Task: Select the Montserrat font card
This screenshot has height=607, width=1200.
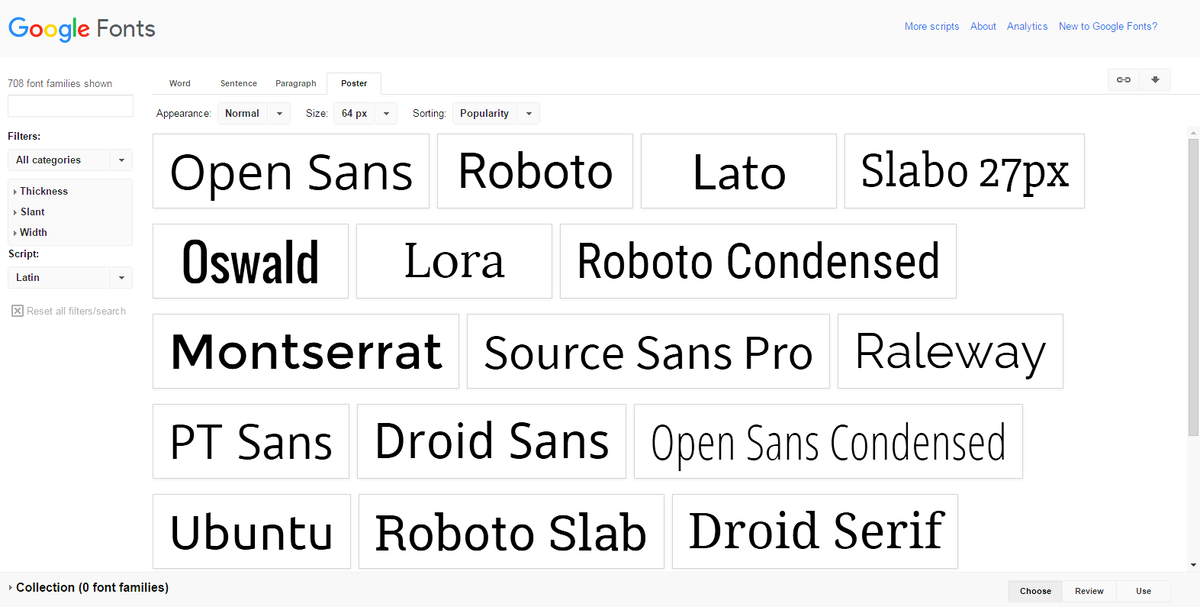Action: pos(306,351)
